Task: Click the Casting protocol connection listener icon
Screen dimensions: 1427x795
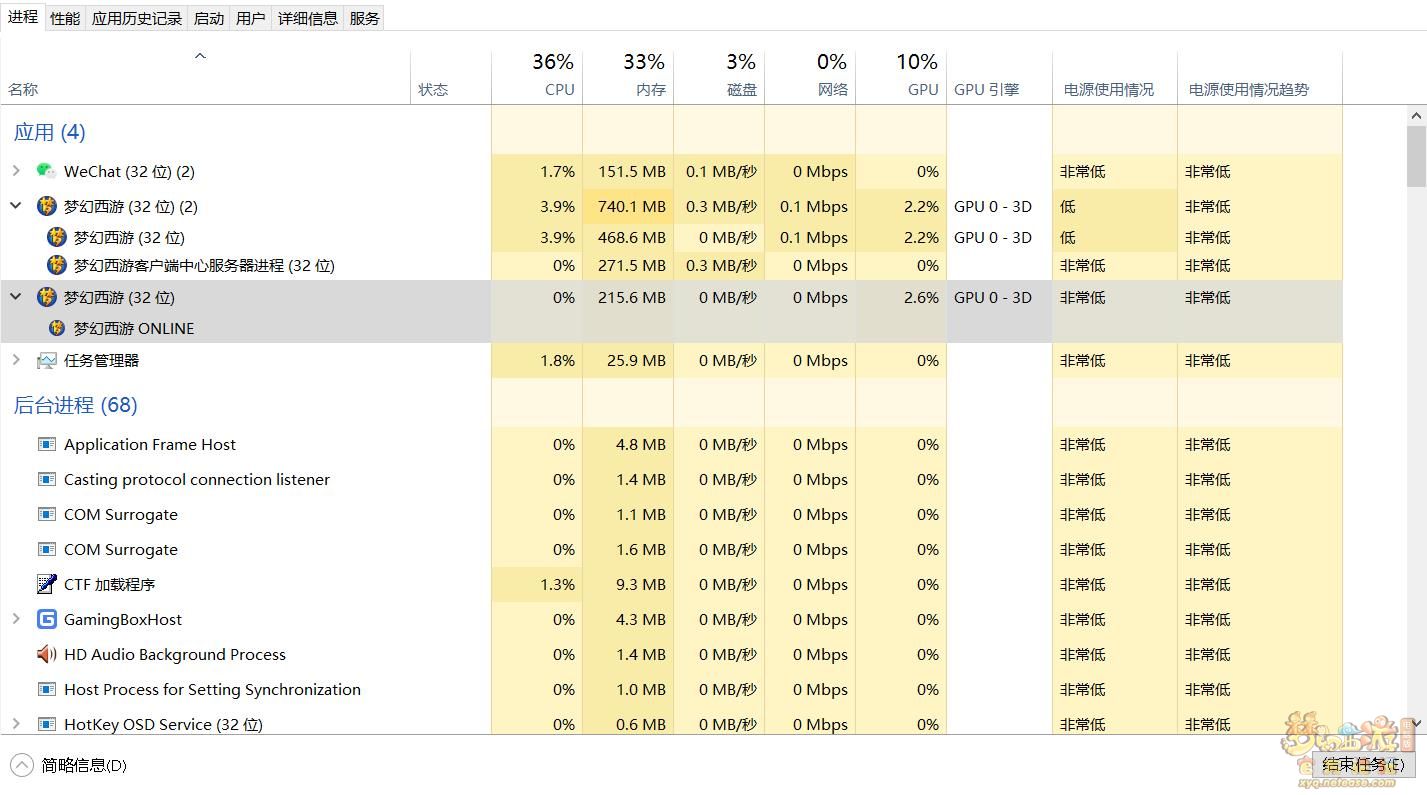Action: pos(46,479)
